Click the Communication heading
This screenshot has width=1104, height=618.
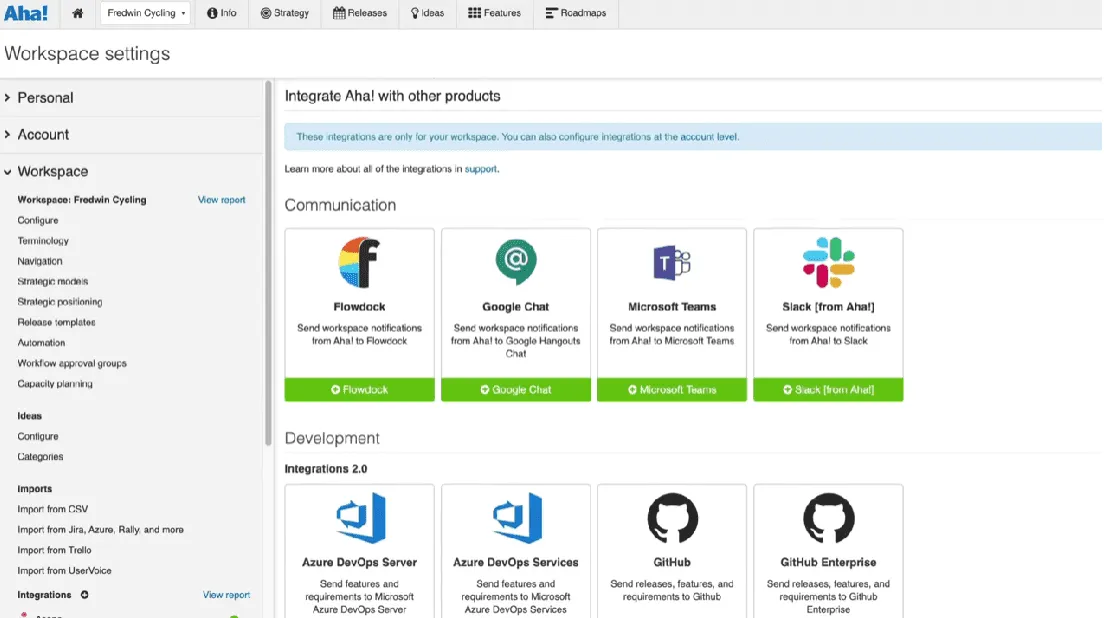point(340,205)
